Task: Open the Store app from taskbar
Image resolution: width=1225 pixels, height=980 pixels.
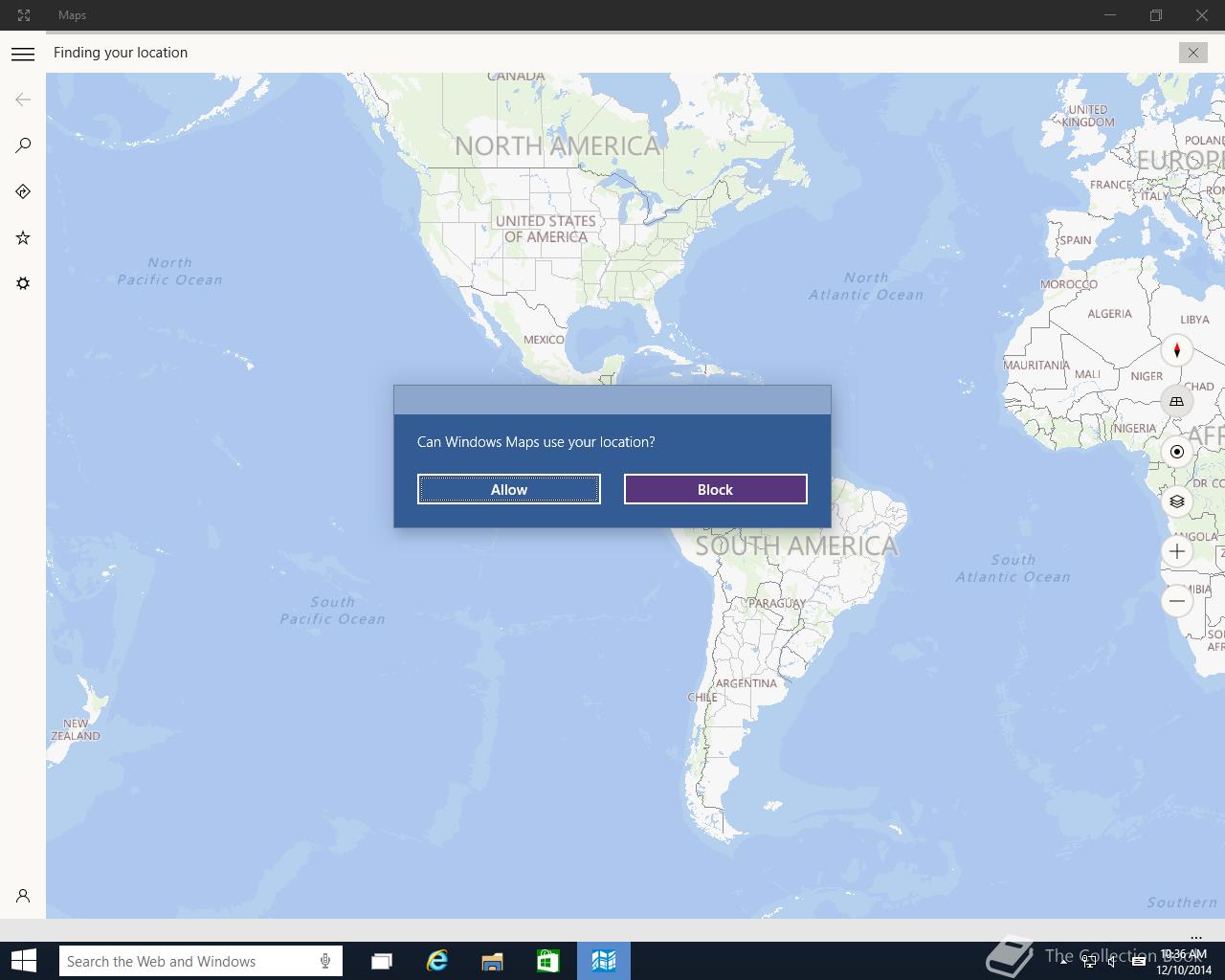Action: [x=548, y=961]
